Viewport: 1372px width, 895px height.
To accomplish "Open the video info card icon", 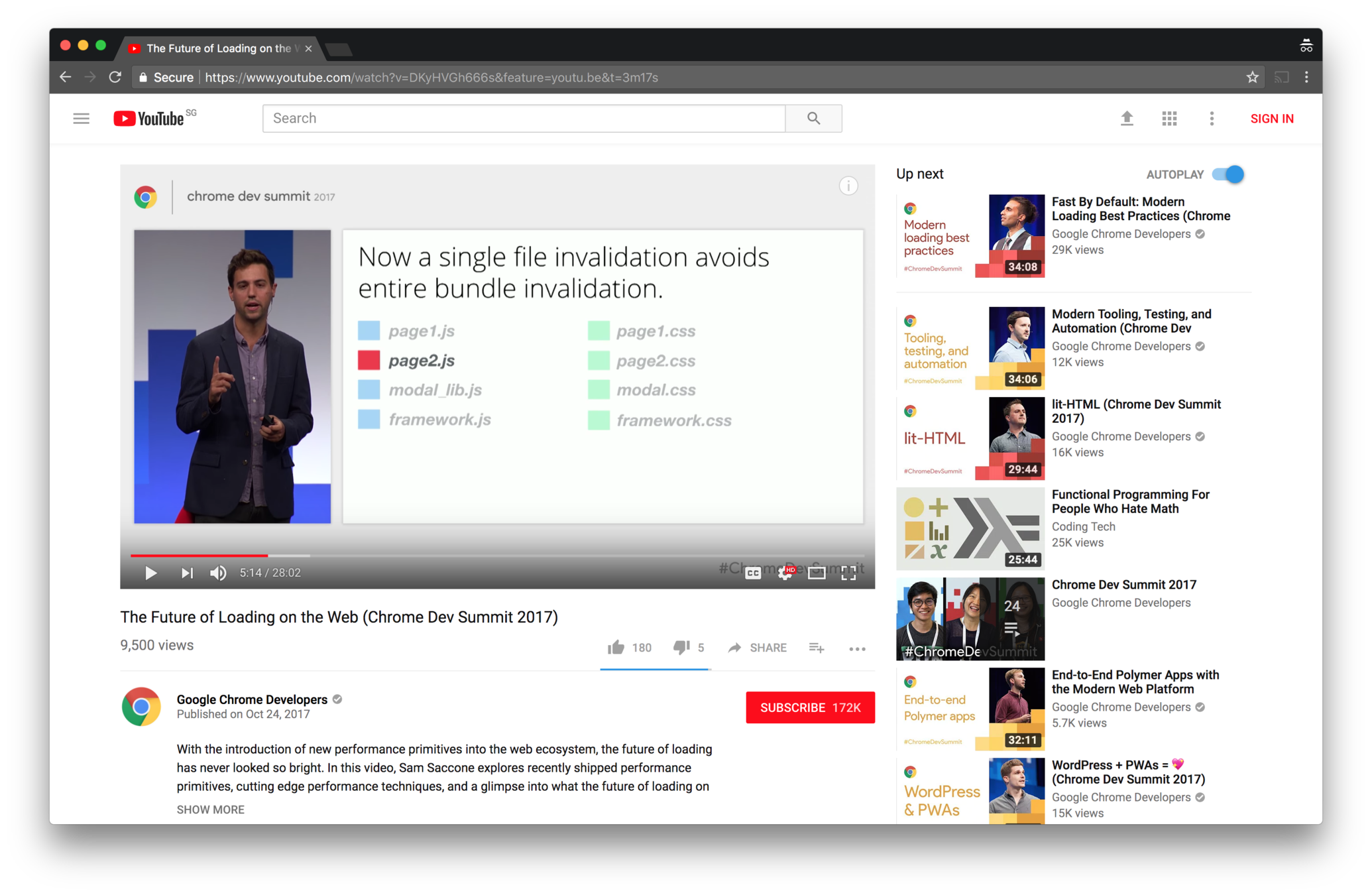I will pyautogui.click(x=848, y=186).
